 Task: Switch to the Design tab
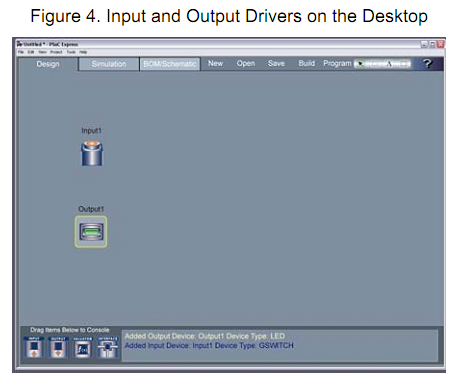48,64
